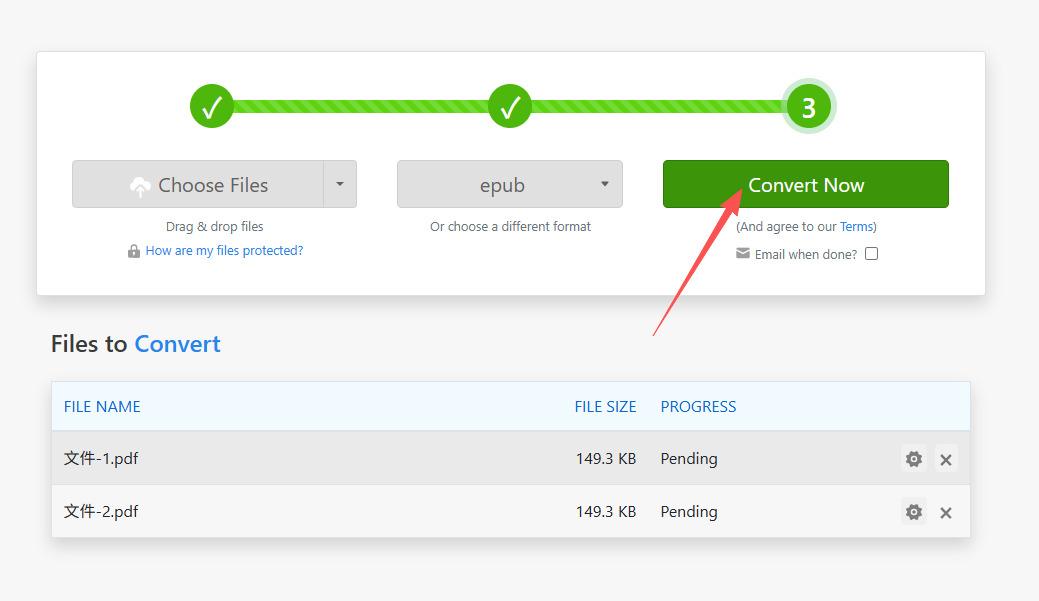The width and height of the screenshot is (1039, 601).
Task: Select the 文件-1.pdf file name
Action: [101, 458]
